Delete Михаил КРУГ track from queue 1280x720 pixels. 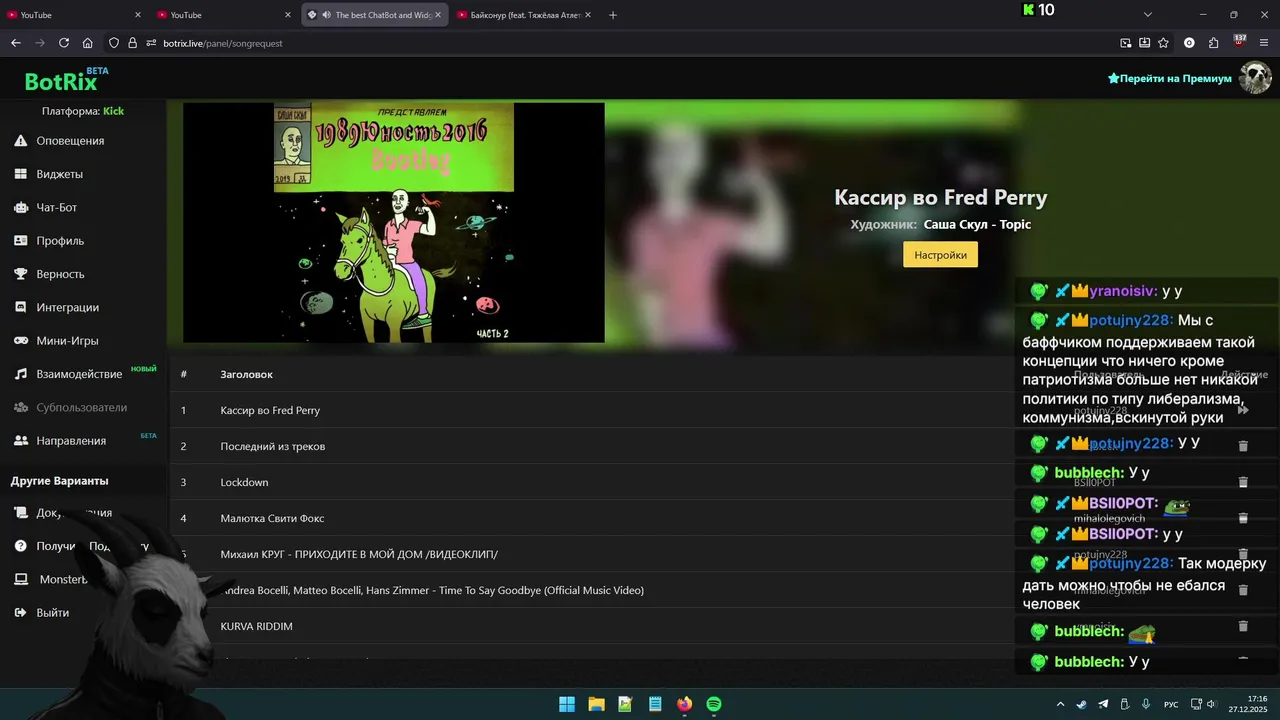click(1243, 554)
